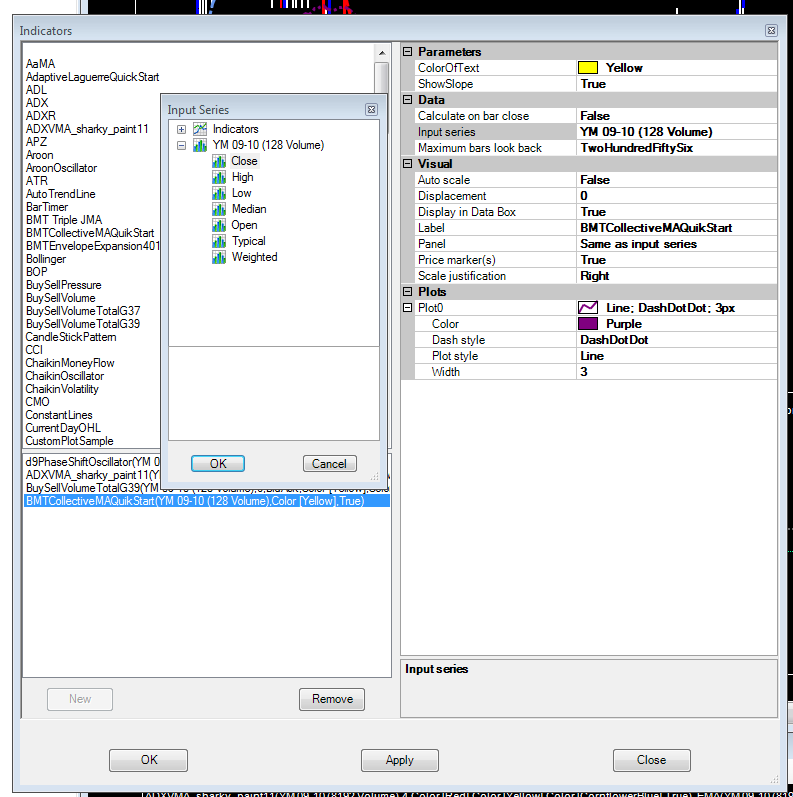Open the Dash style DashDotDot value

677,340
